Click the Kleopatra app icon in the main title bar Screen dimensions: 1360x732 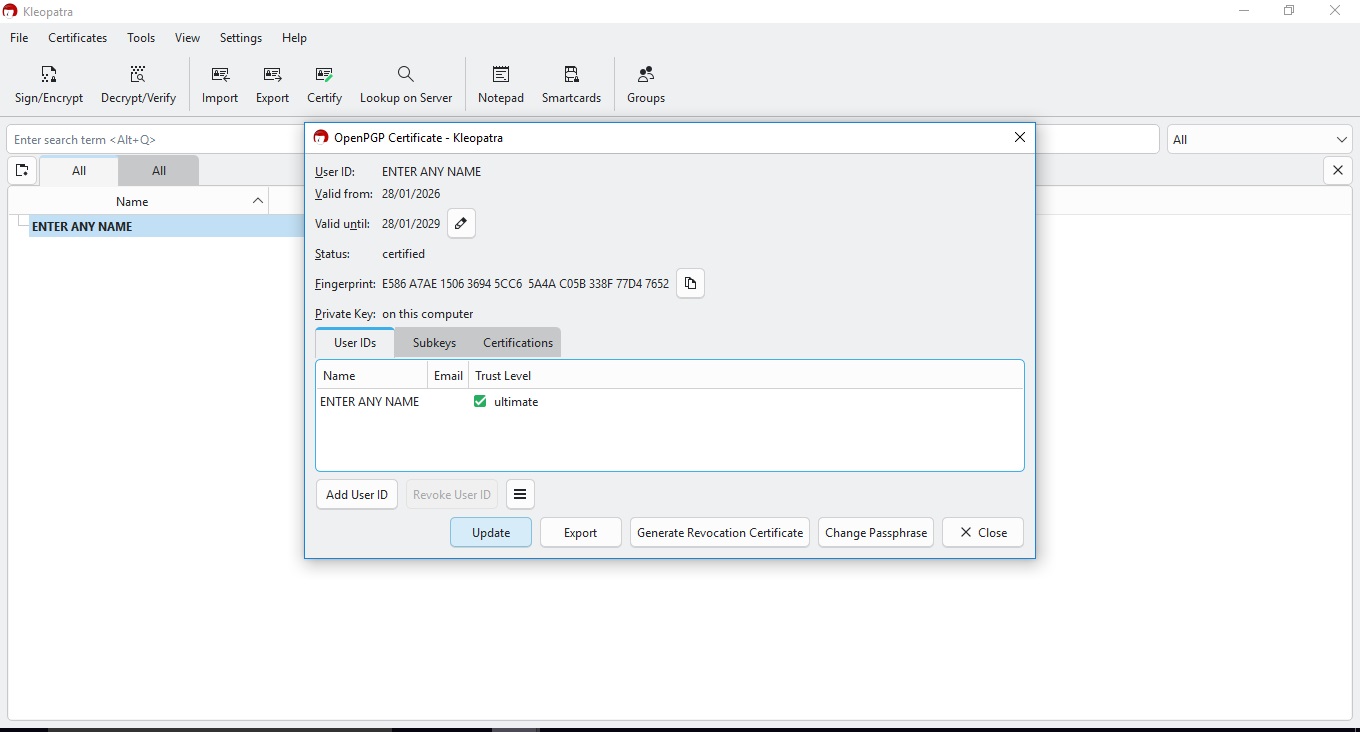11,11
